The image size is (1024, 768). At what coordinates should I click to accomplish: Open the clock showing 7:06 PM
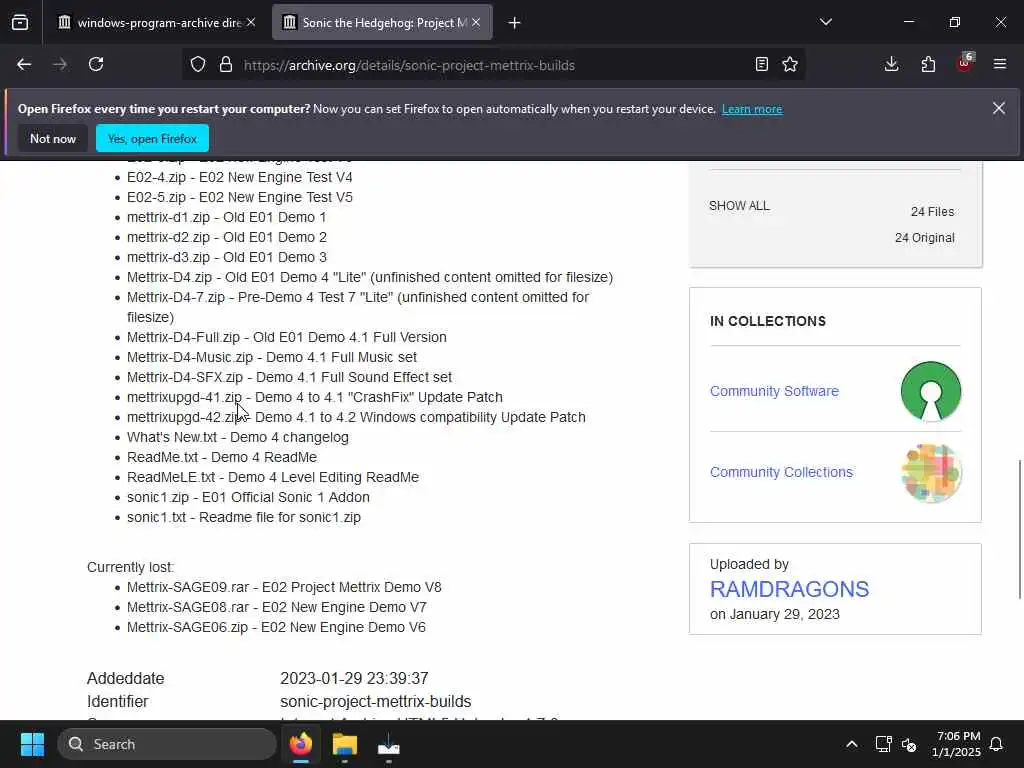956,744
